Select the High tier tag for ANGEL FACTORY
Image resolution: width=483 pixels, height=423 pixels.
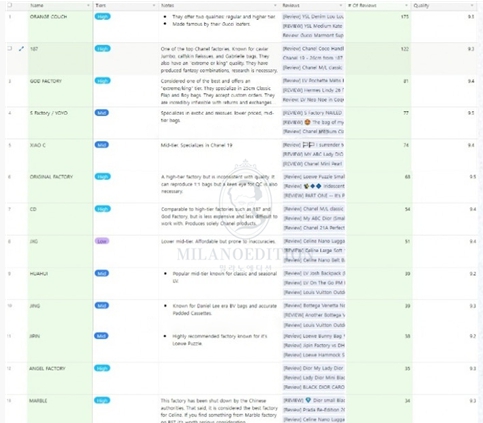102,368
